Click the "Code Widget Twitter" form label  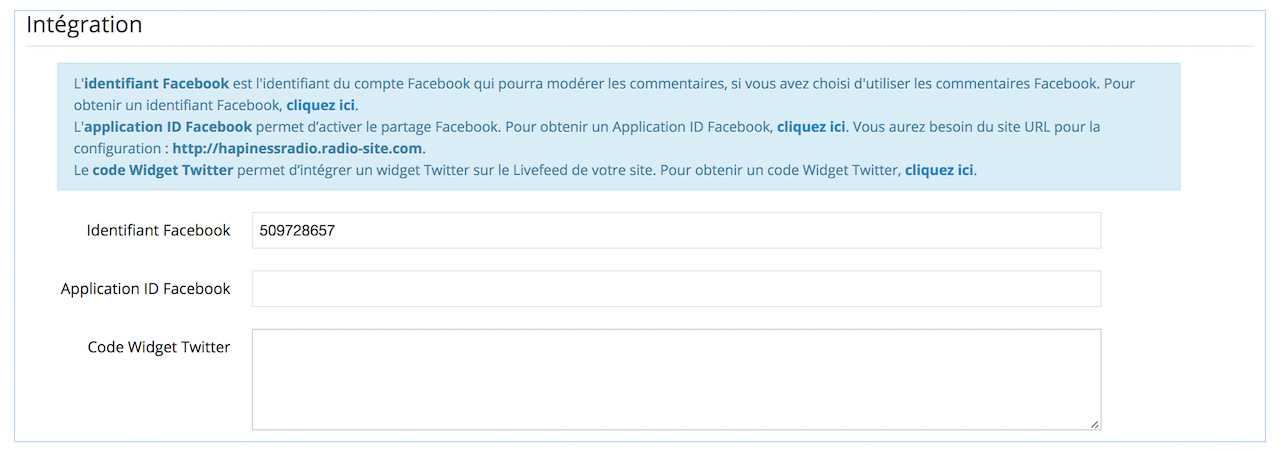(x=159, y=347)
